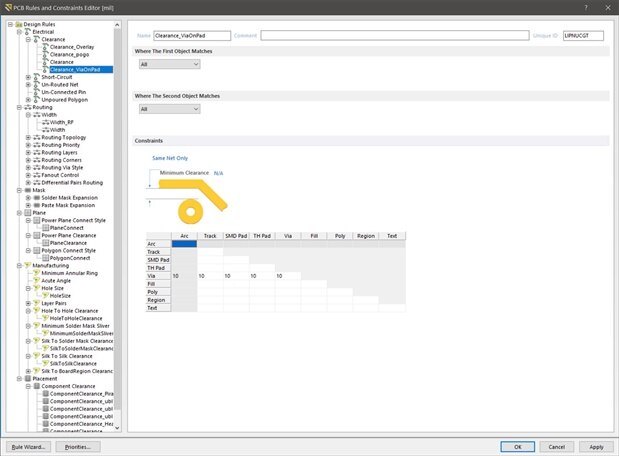
Task: Click the Manufacturing category icon
Action: pyautogui.click(x=28, y=265)
